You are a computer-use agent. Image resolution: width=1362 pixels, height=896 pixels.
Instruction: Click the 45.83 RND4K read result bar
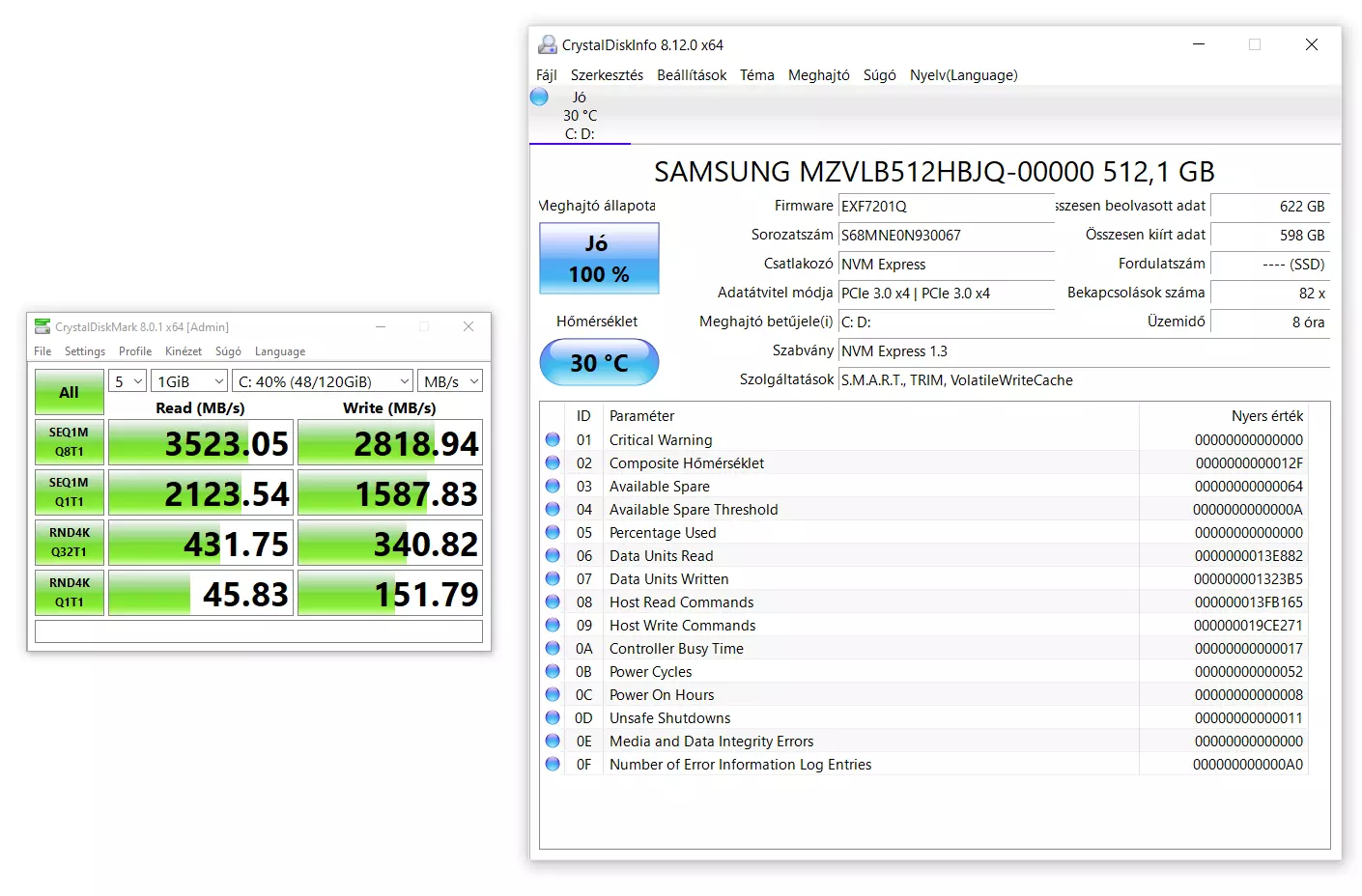coord(199,594)
